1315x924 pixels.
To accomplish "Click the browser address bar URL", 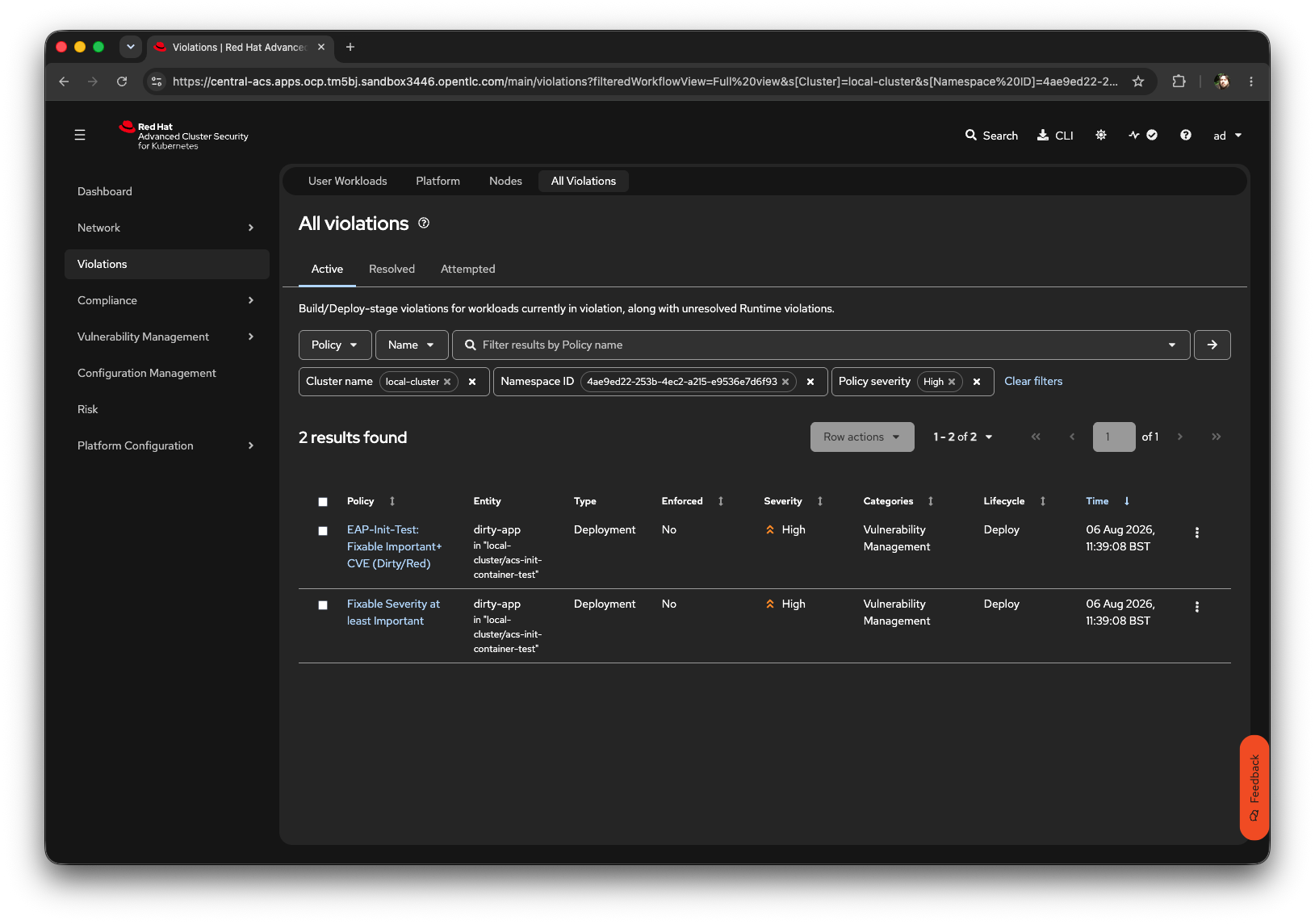I will click(645, 82).
